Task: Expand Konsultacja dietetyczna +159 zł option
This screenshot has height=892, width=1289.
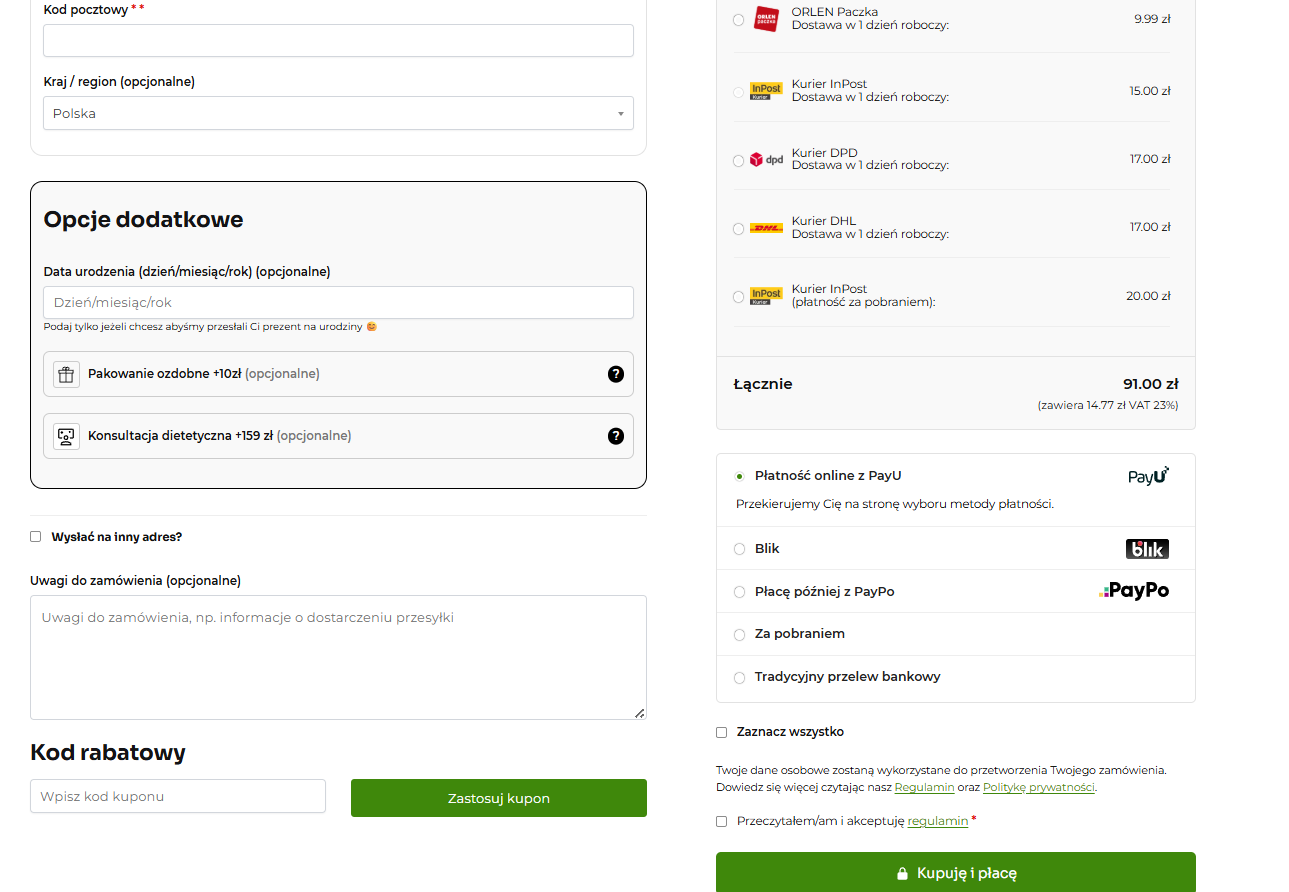Action: (338, 436)
